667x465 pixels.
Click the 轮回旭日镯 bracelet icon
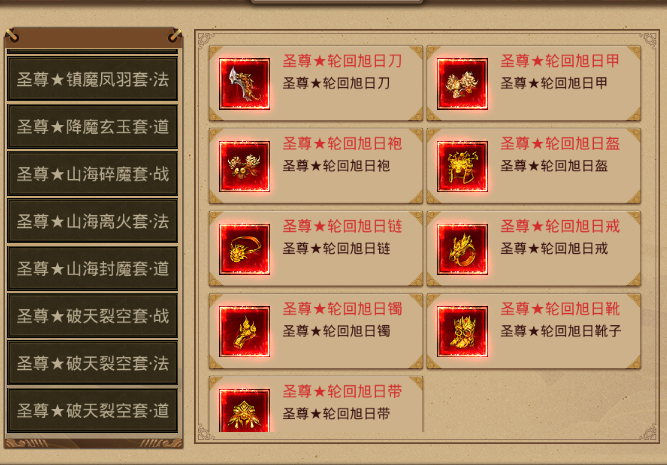(244, 331)
